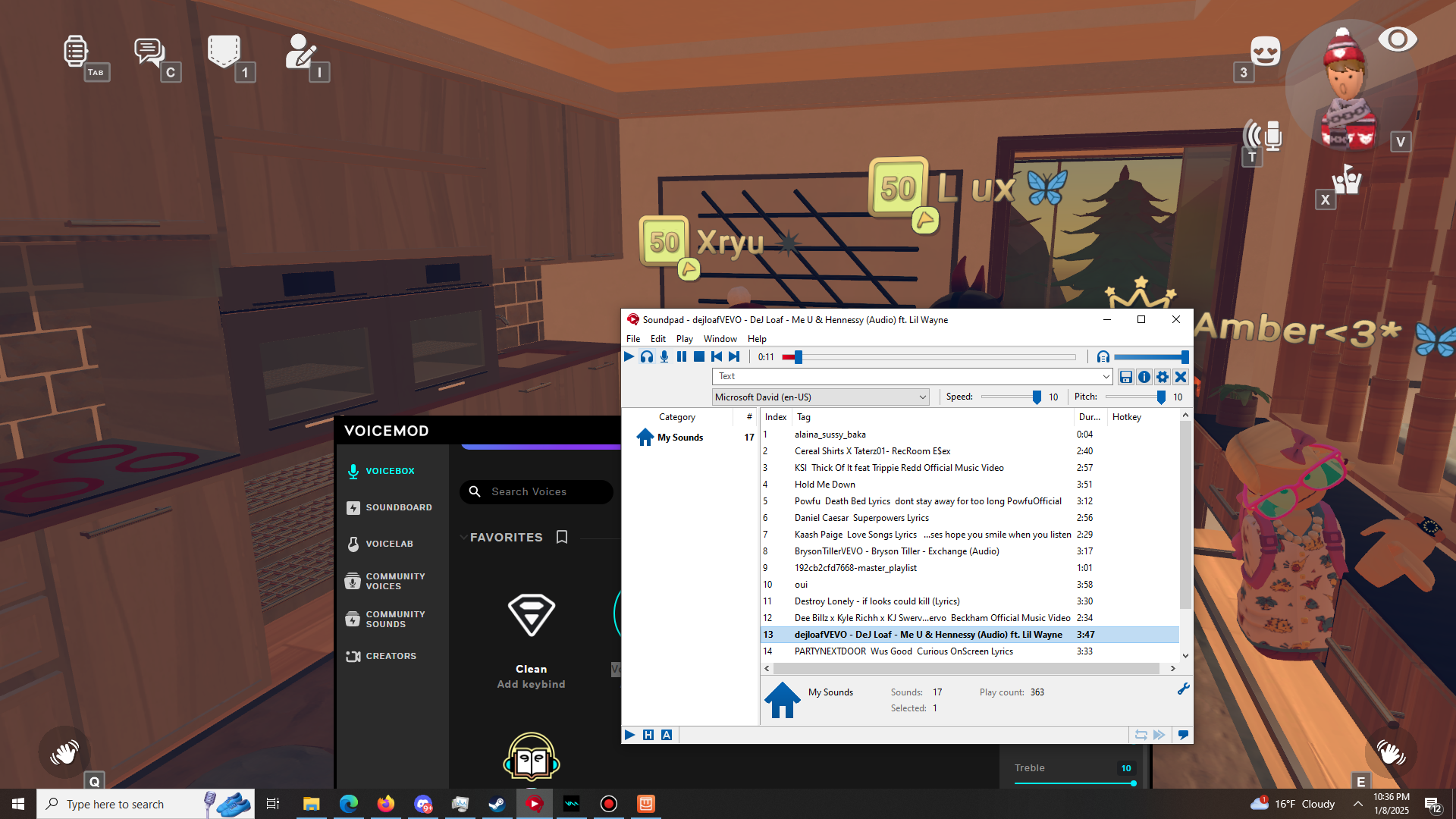Select Hold Me Down sound entry
Image resolution: width=1456 pixels, height=819 pixels.
pos(825,485)
